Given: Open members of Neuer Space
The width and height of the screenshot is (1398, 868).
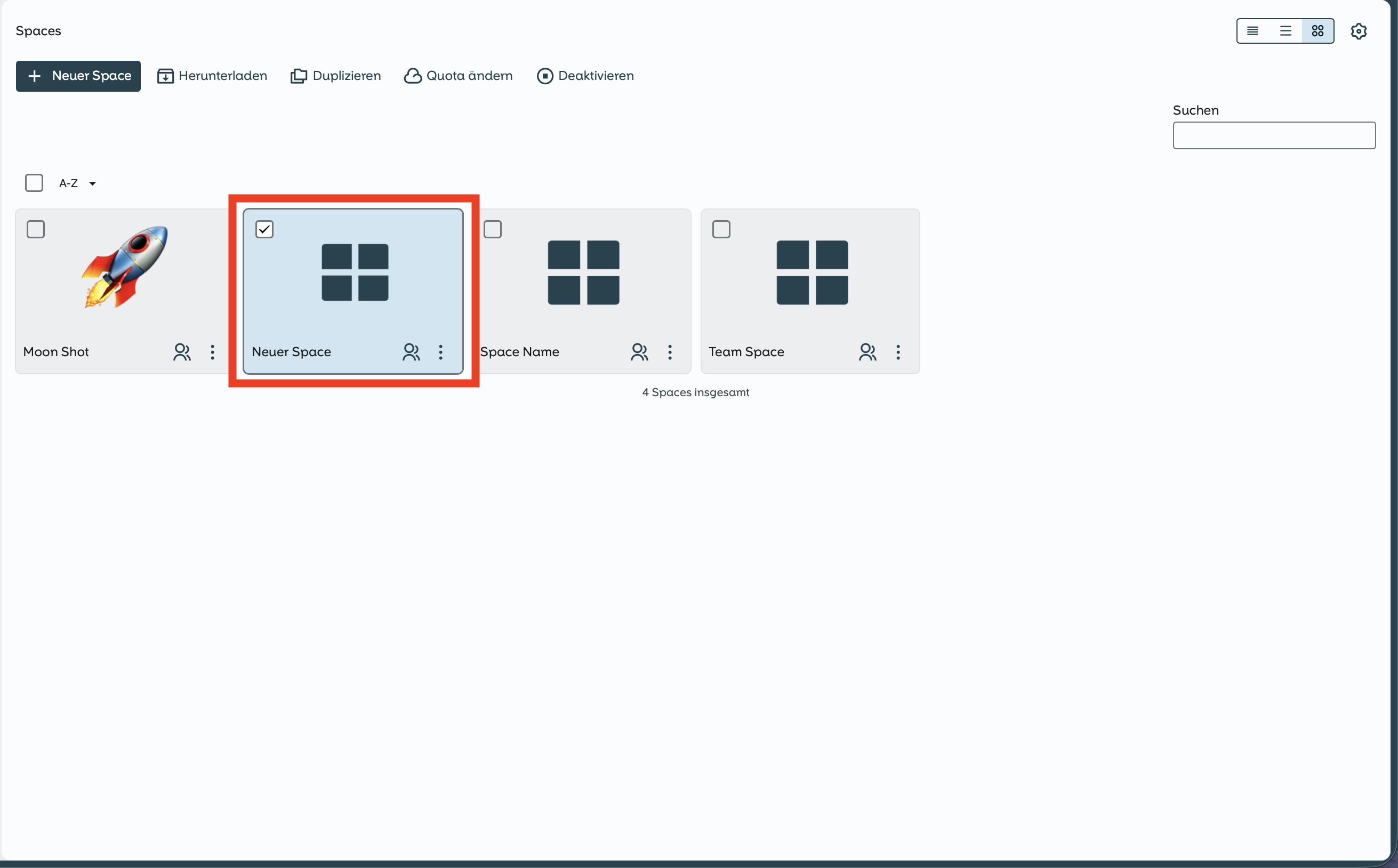Looking at the screenshot, I should [x=411, y=352].
